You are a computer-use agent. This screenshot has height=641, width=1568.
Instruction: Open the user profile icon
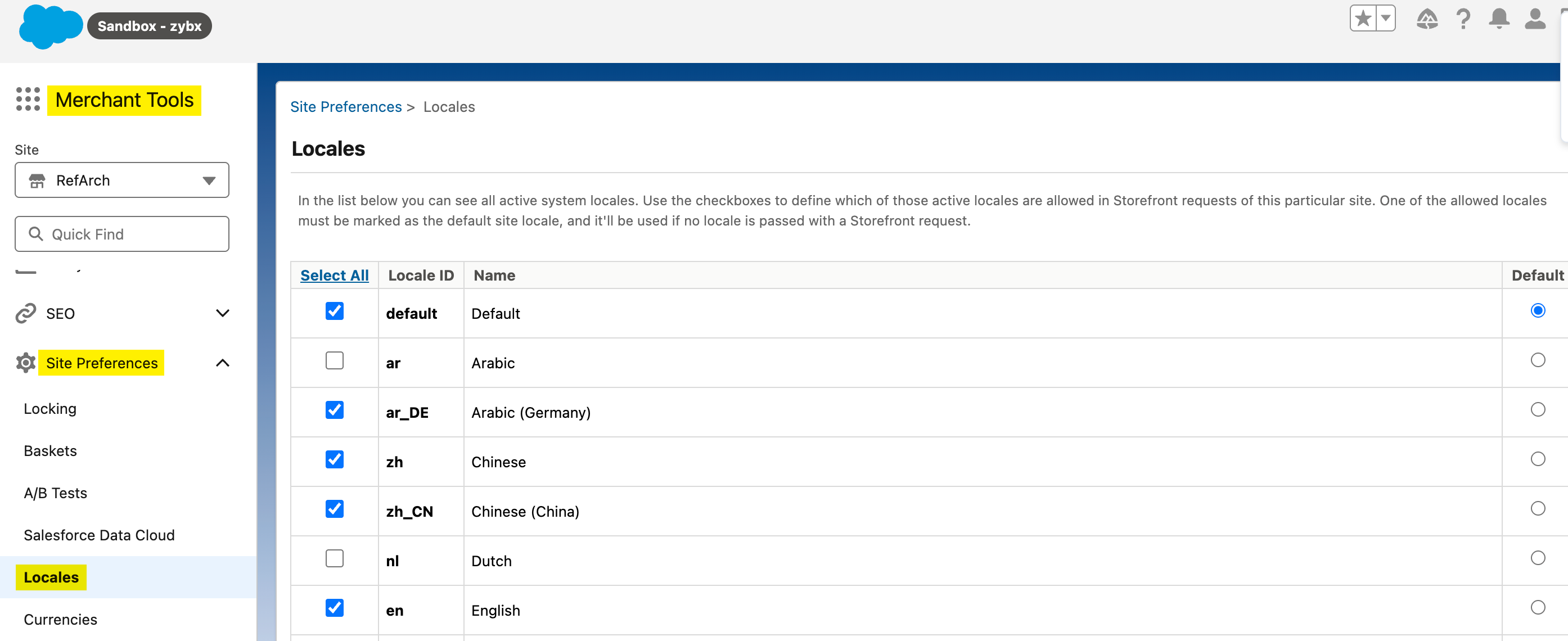click(x=1534, y=20)
